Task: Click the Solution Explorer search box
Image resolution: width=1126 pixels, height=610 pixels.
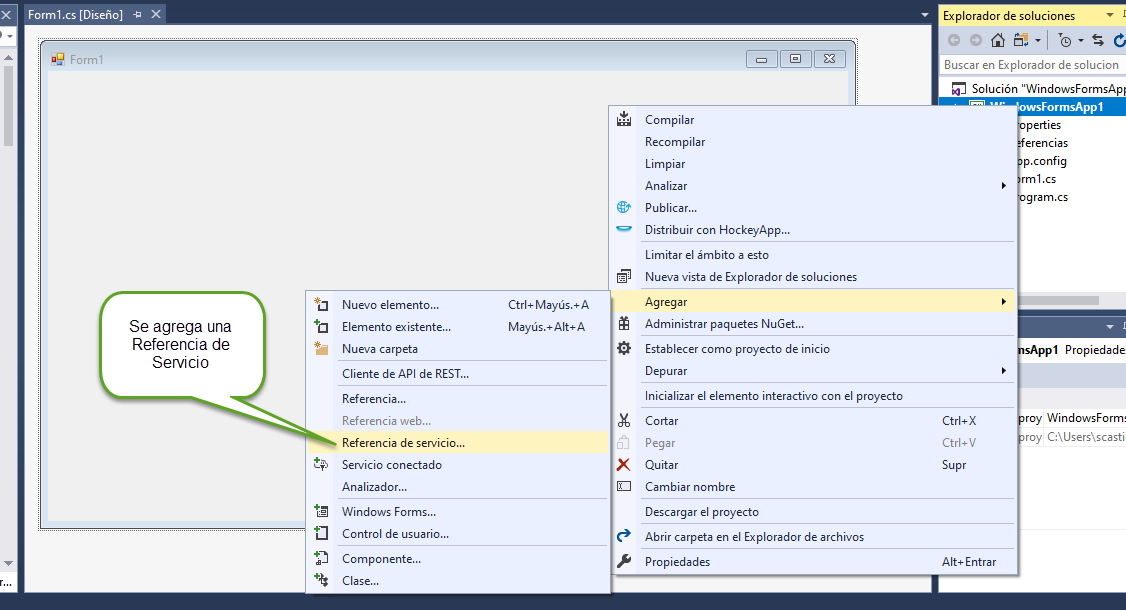Action: tap(1030, 65)
